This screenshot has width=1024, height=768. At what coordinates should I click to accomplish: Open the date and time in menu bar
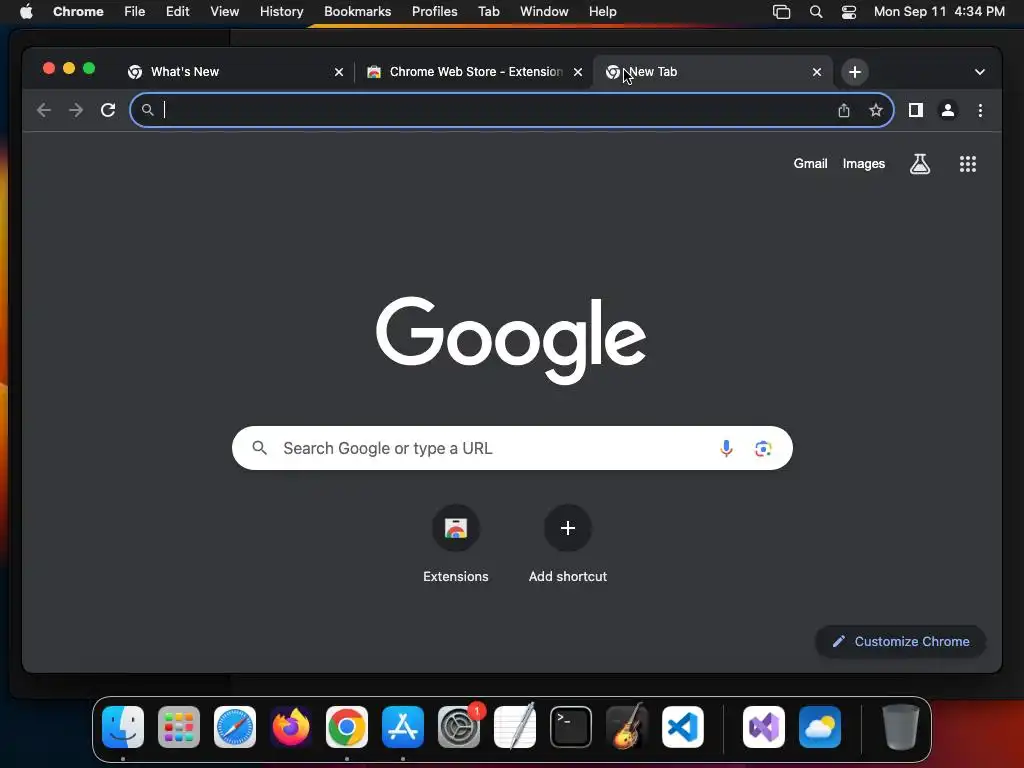939,12
